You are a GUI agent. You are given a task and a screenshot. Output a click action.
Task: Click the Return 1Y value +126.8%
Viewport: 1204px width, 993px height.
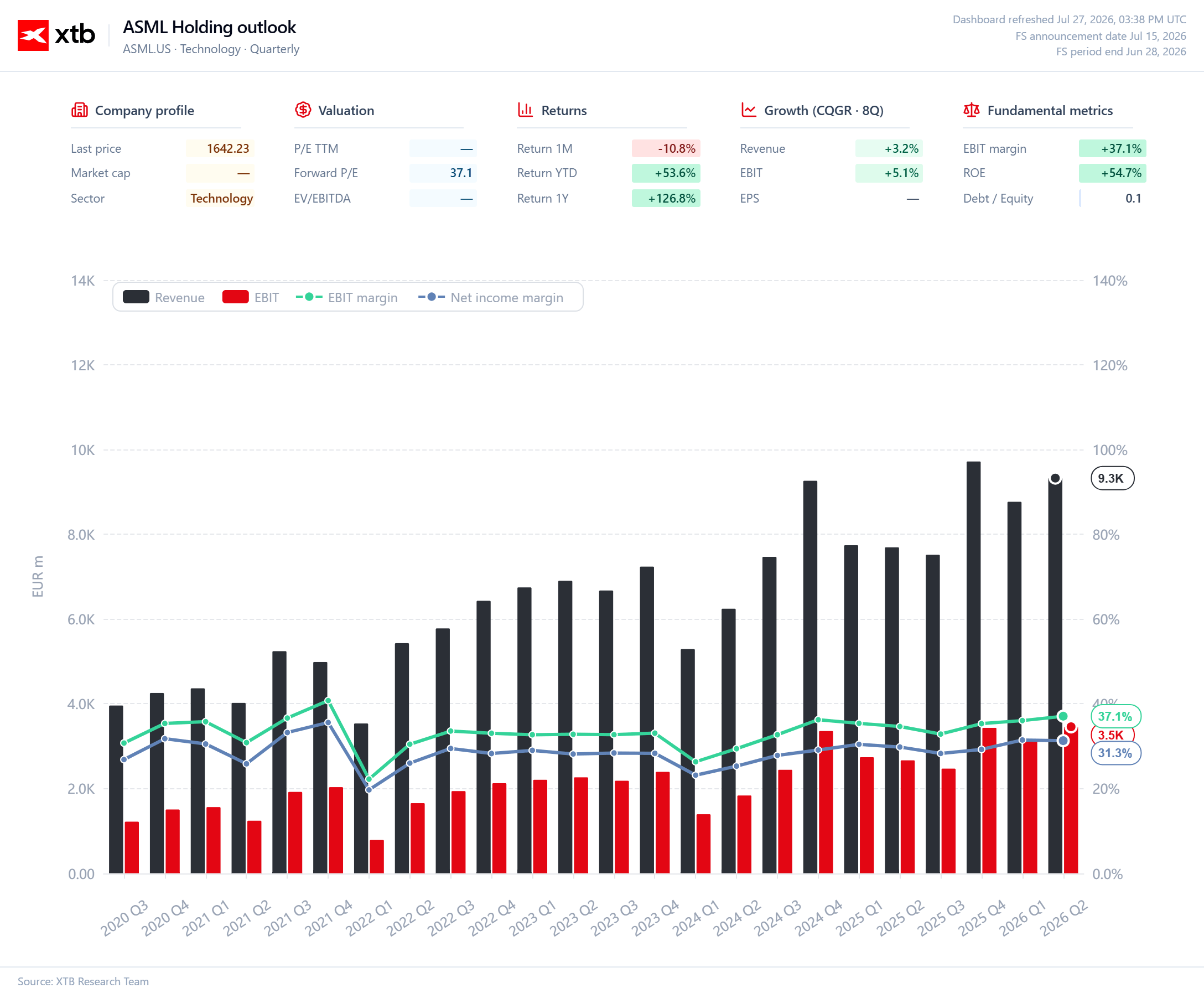click(x=666, y=199)
